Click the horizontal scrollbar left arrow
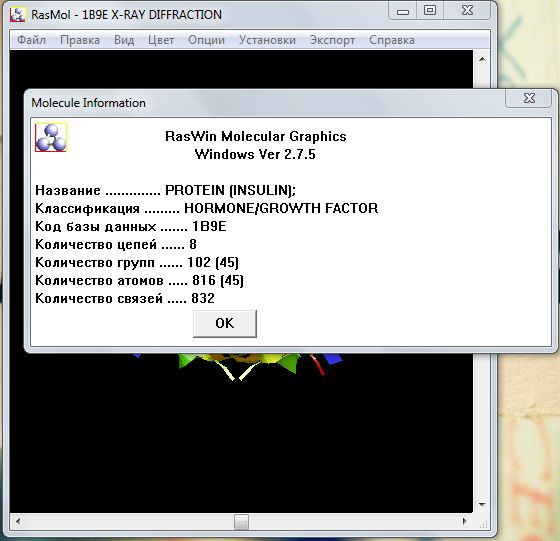Image resolution: width=560 pixels, height=541 pixels. click(18, 521)
